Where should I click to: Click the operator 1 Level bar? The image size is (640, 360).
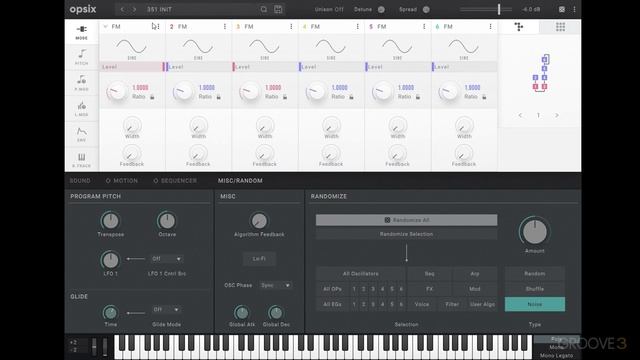[131, 67]
